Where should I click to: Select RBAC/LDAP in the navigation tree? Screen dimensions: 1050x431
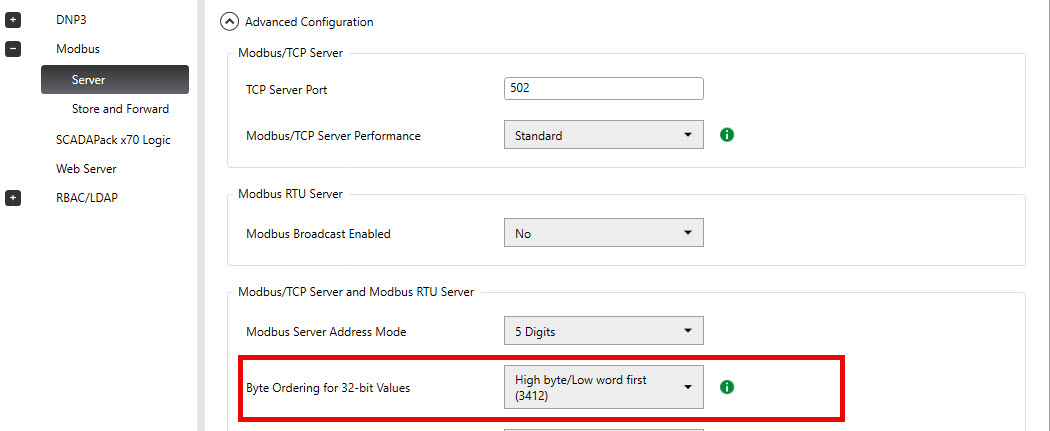coord(87,198)
